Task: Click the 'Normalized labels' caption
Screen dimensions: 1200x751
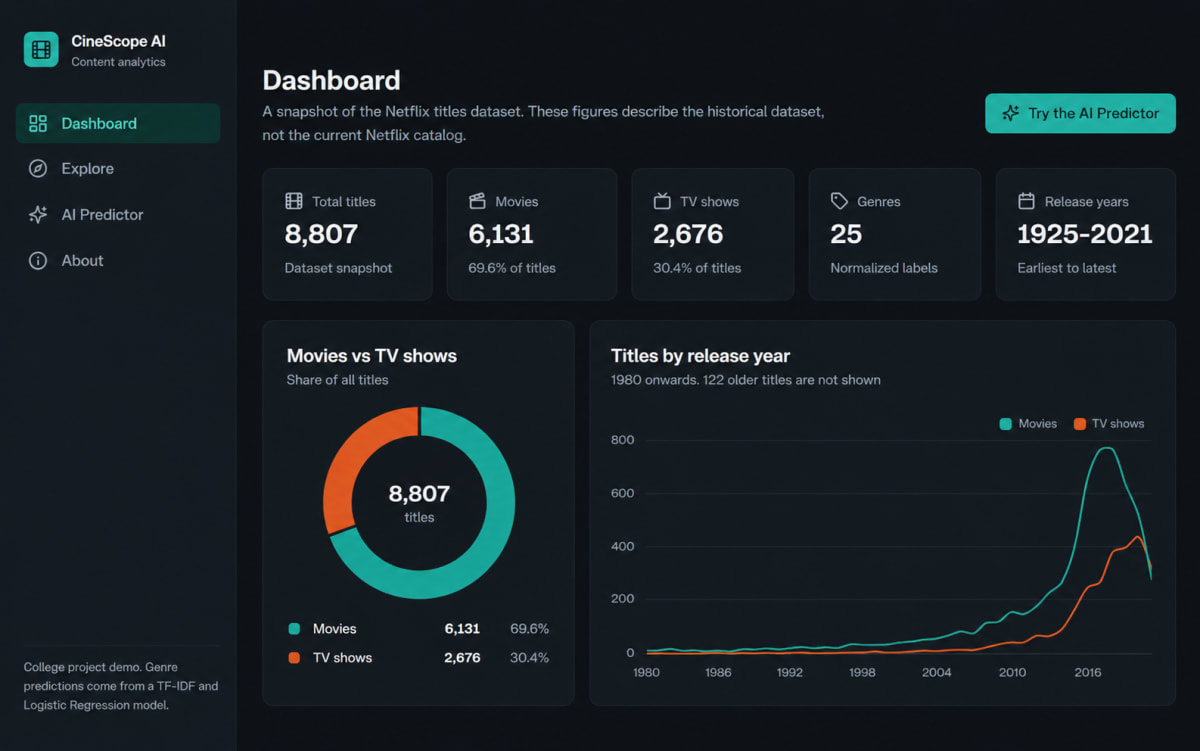Action: (884, 268)
